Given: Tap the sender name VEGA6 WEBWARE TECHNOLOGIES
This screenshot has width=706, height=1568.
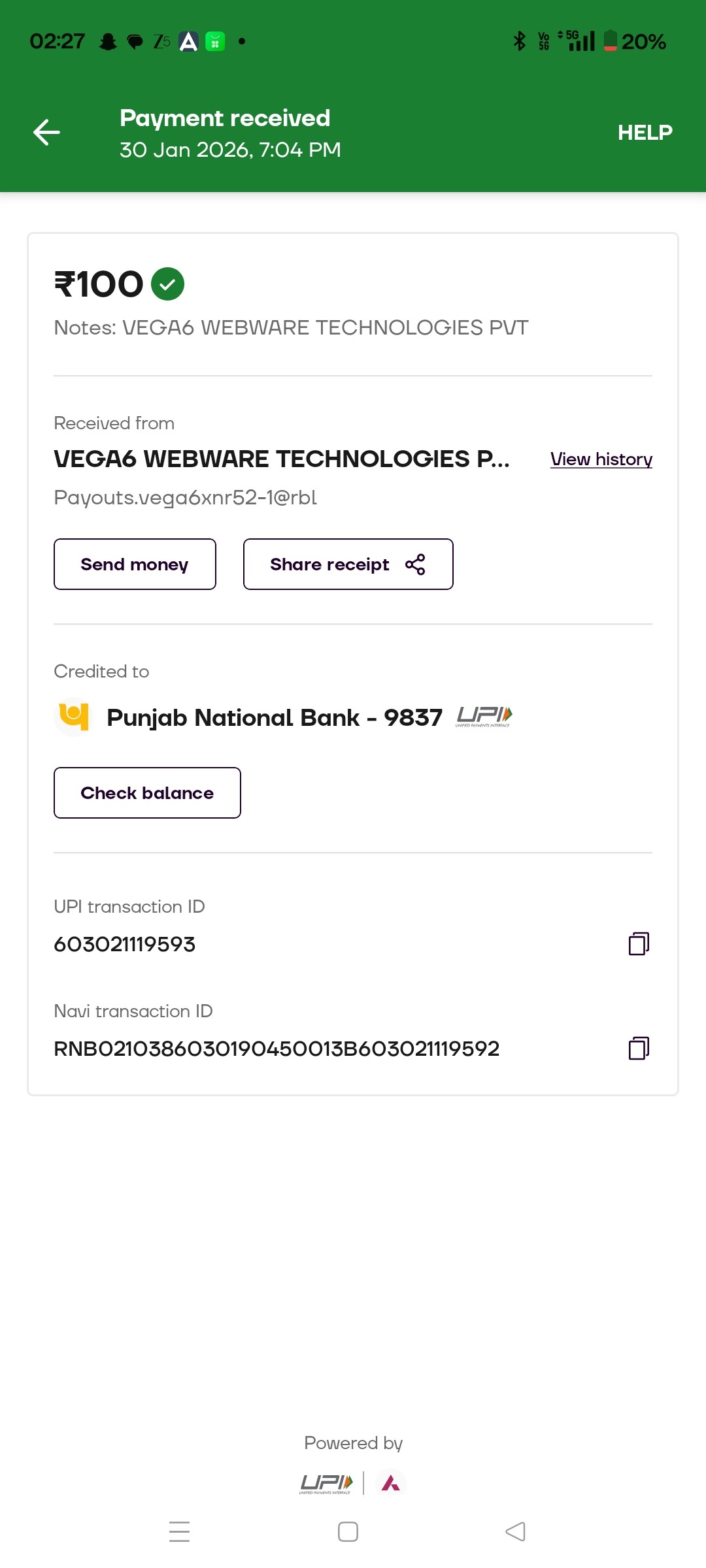Looking at the screenshot, I should [x=281, y=459].
